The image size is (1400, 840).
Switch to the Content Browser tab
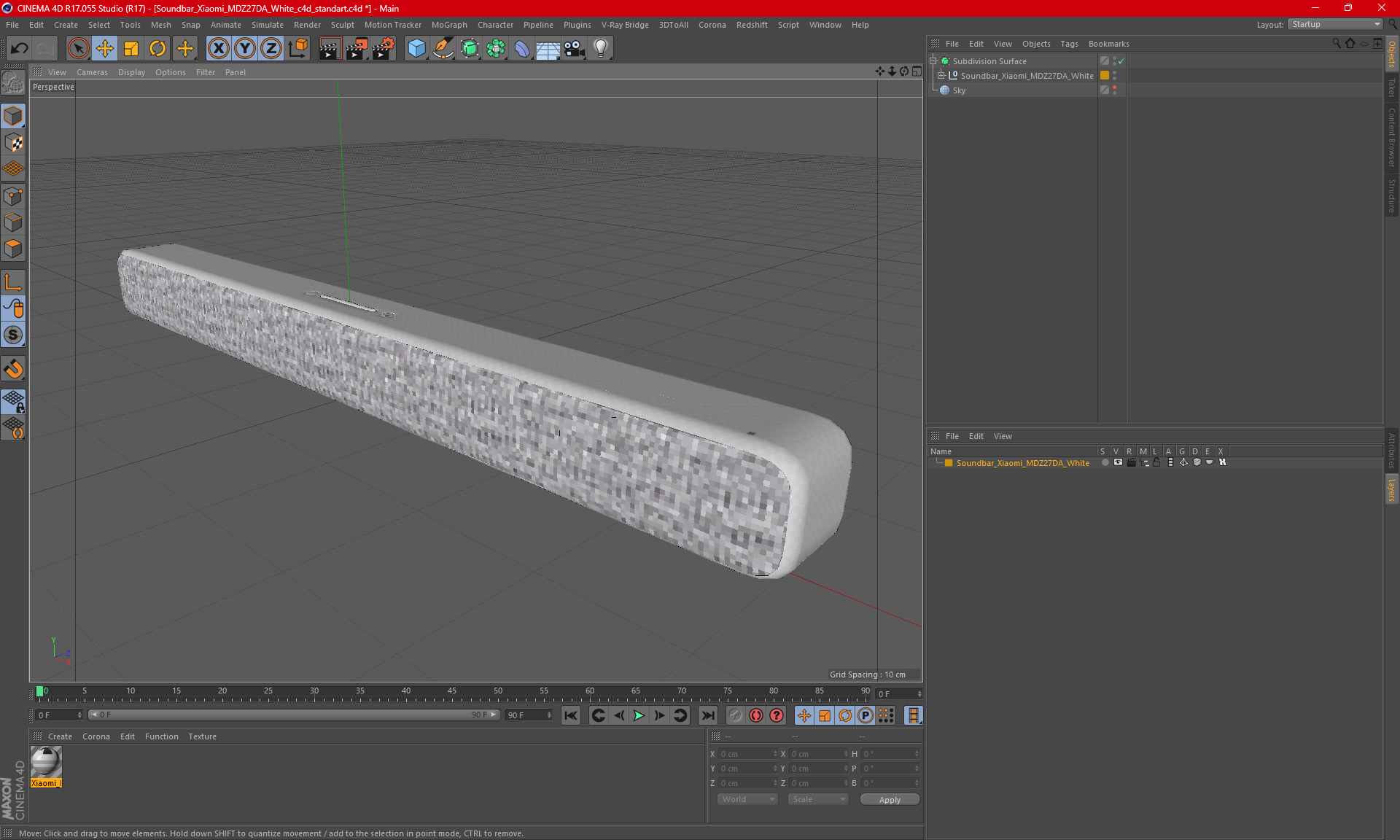click(x=1392, y=137)
